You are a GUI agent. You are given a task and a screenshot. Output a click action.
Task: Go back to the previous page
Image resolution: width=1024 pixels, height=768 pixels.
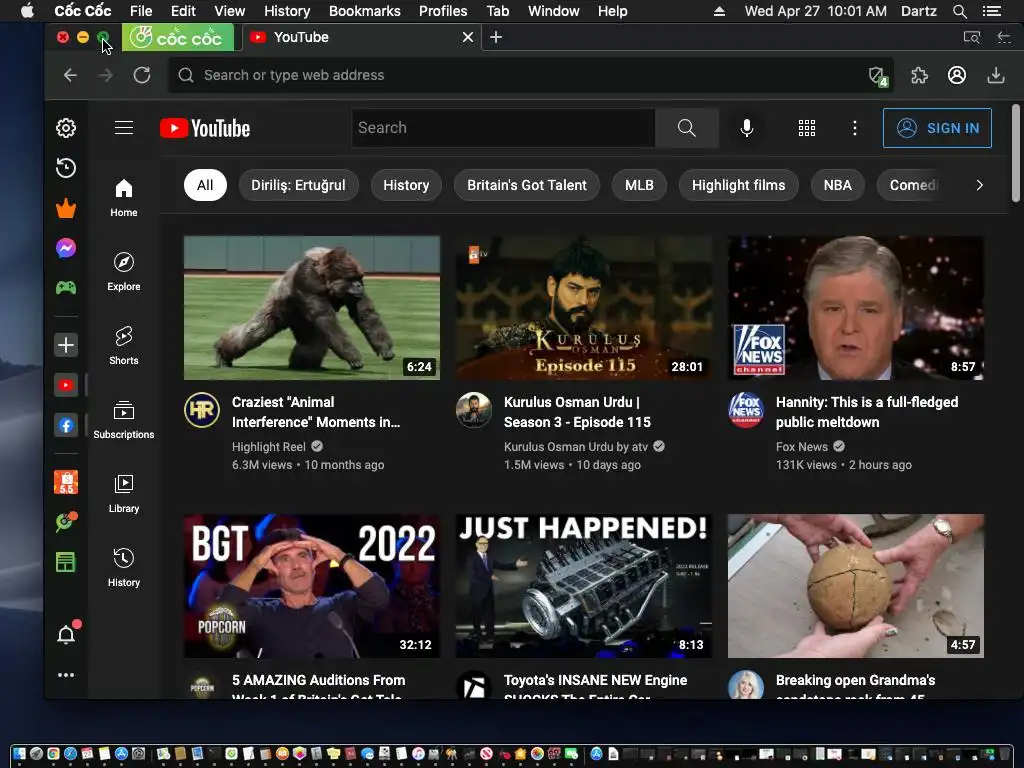pos(70,75)
